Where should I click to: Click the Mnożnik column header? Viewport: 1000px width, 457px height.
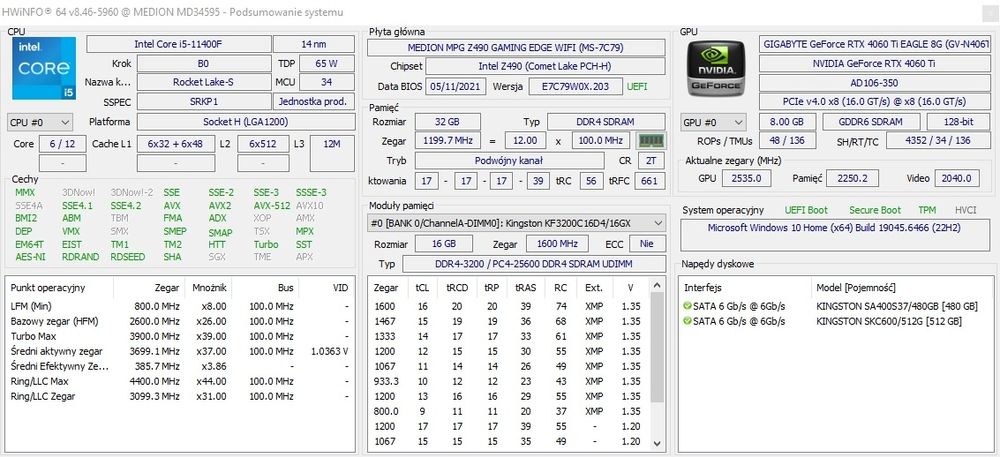209,288
